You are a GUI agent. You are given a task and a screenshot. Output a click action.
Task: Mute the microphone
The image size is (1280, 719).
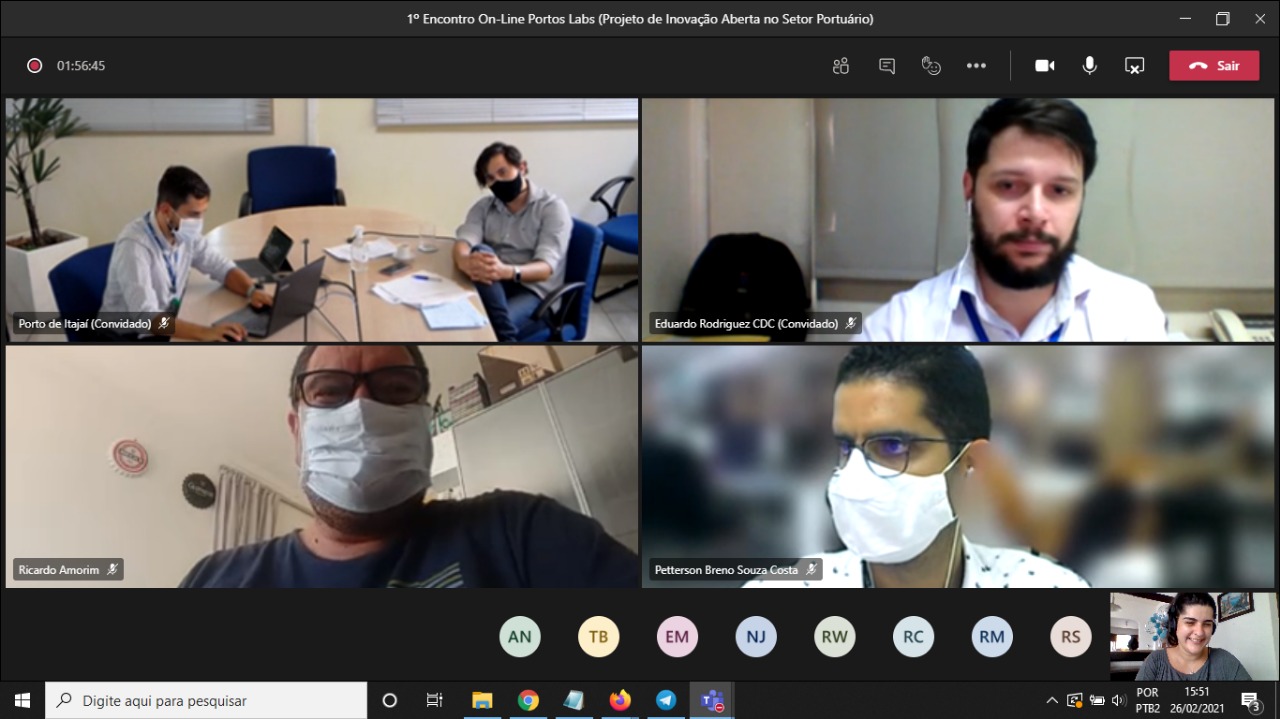[1089, 66]
